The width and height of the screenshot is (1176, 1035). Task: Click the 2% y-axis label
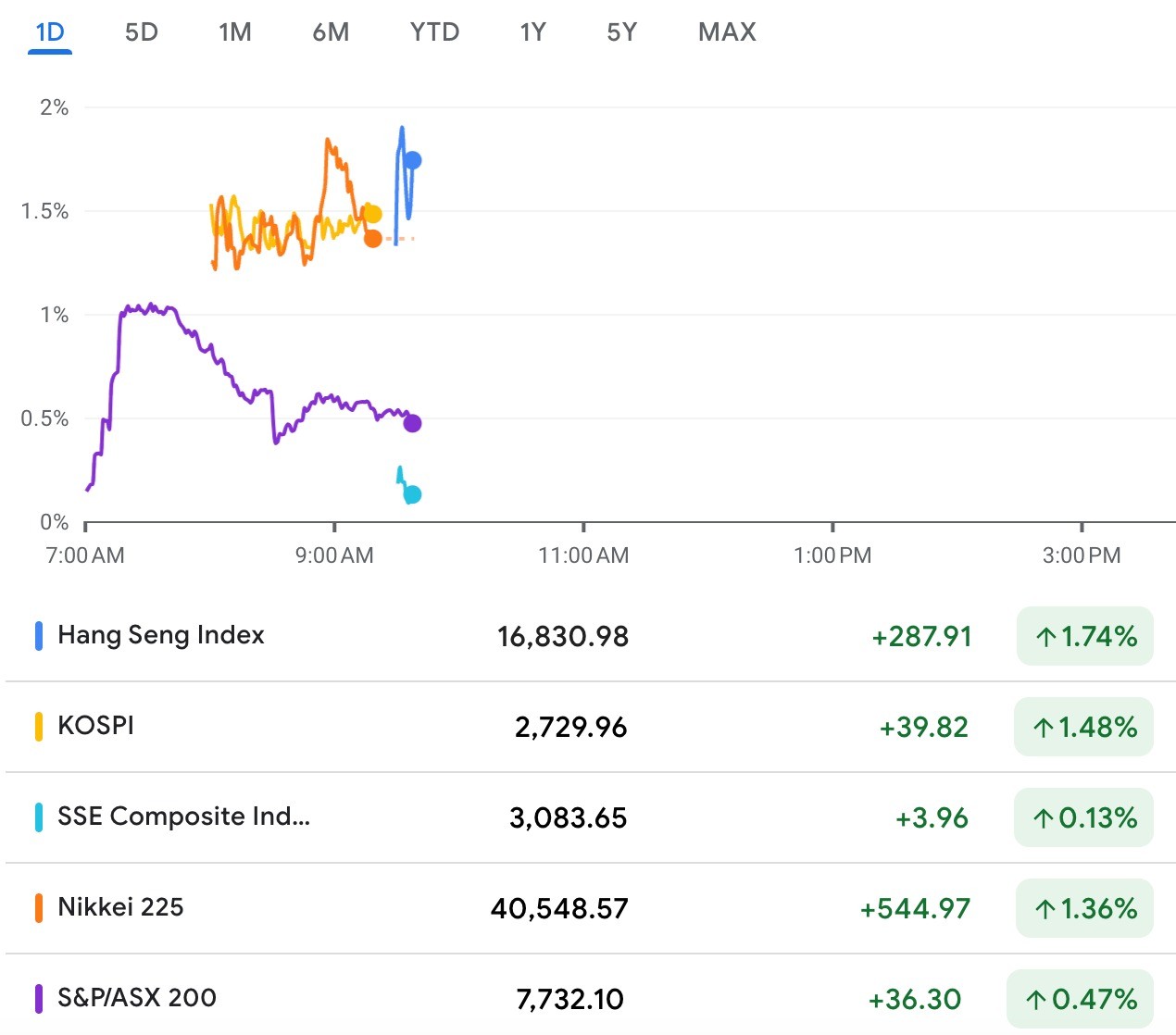click(55, 107)
